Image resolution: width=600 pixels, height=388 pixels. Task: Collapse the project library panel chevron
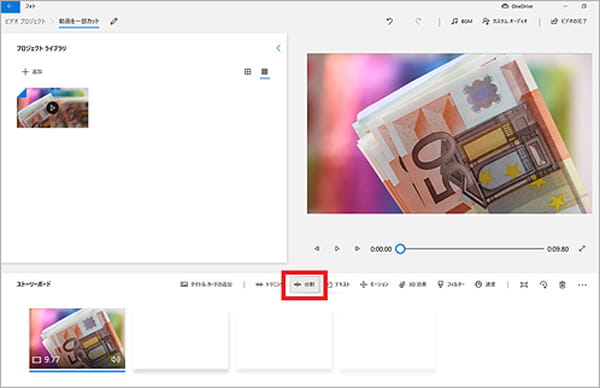[x=278, y=48]
